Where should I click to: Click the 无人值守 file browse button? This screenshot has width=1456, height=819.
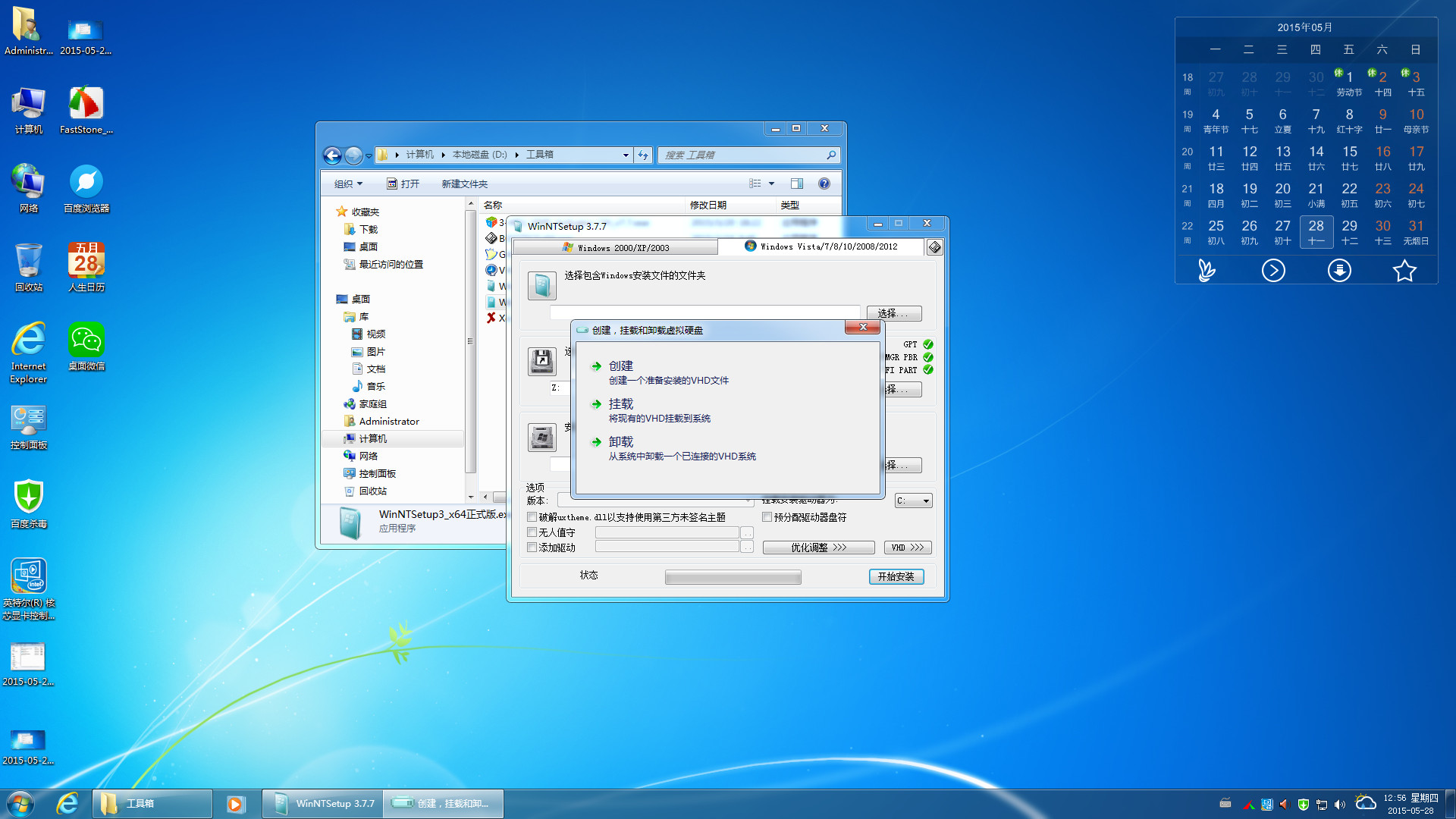pos(747,533)
